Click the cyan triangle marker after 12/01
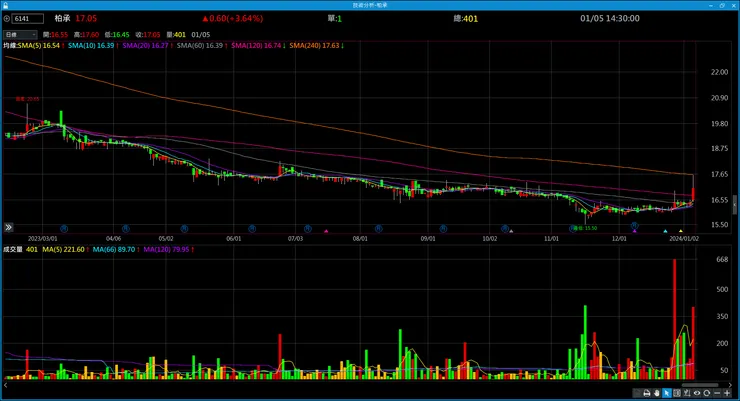The height and width of the screenshot is (401, 740). 665,231
